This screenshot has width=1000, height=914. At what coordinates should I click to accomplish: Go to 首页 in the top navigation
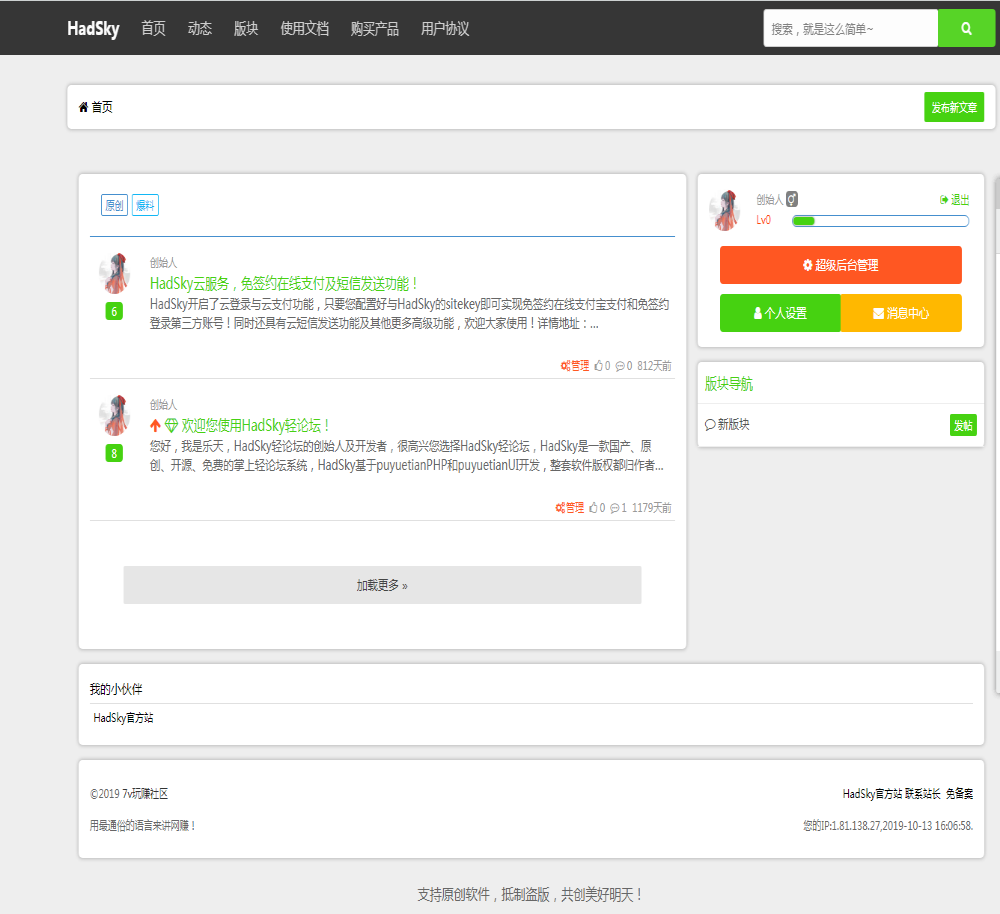pyautogui.click(x=153, y=29)
